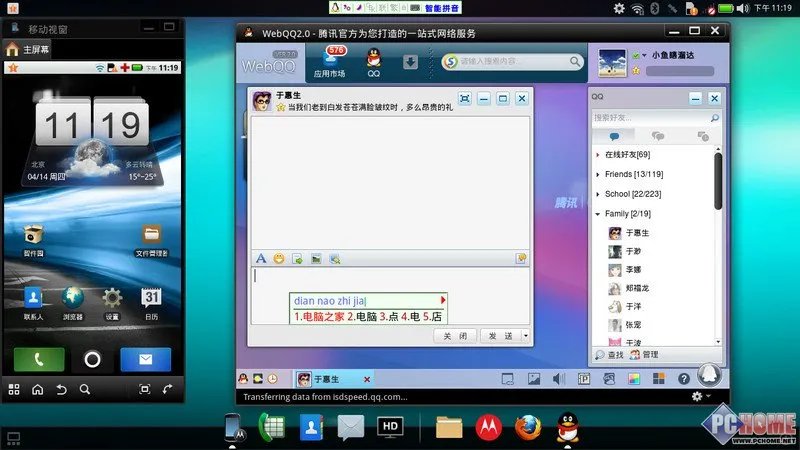Viewport: 800px width, 450px height.
Task: Choose candidate 1.电脑之家 in IME popup
Action: point(319,317)
